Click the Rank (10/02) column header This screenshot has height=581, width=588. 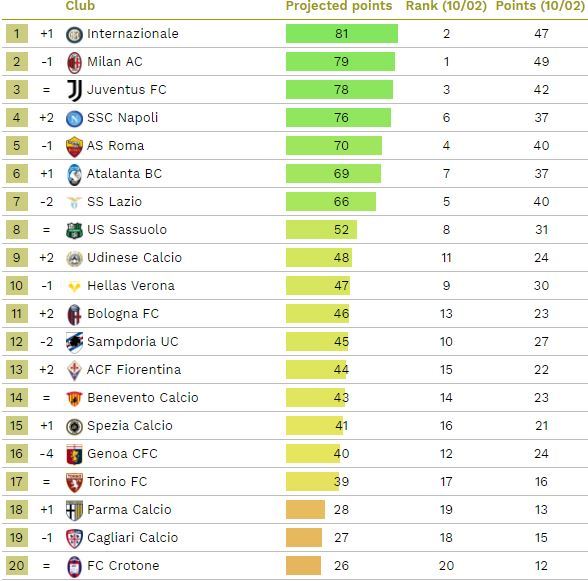446,6
